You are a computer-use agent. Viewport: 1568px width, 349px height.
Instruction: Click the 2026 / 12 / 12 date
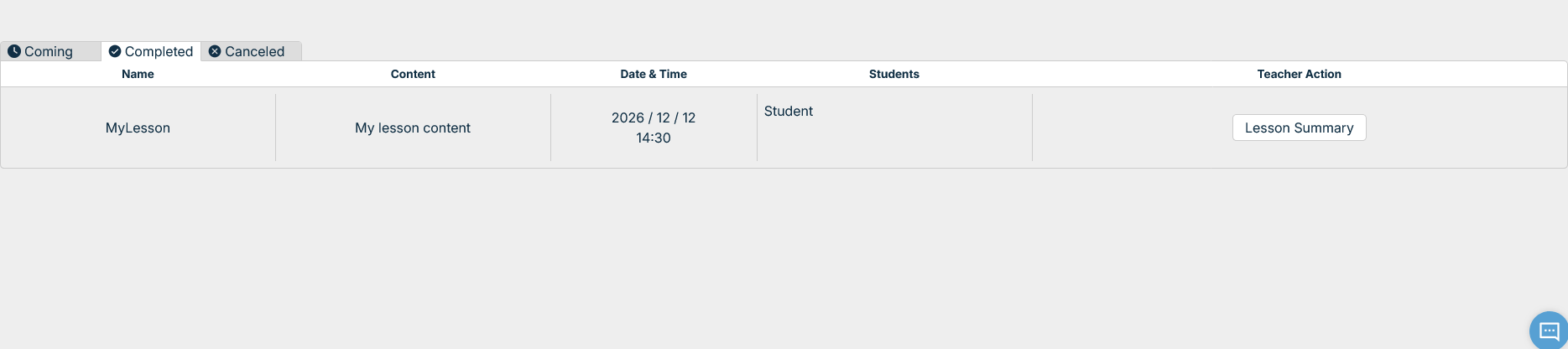click(x=654, y=117)
